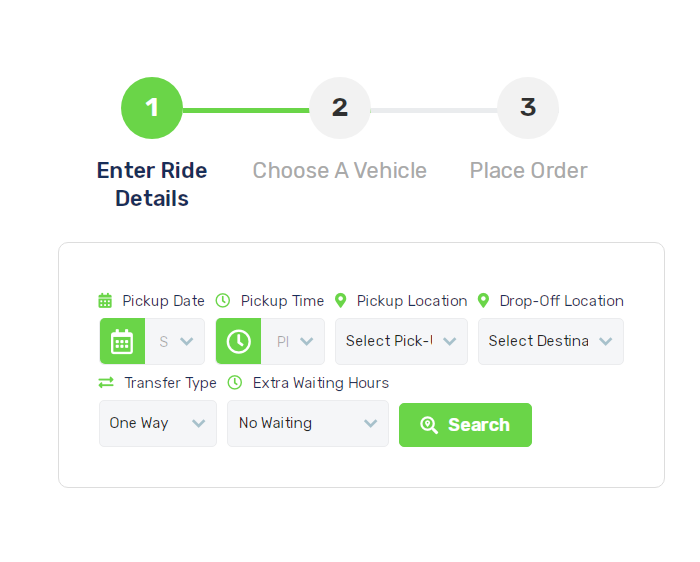Go to step 2 circle
This screenshot has width=700, height=562.
point(340,108)
